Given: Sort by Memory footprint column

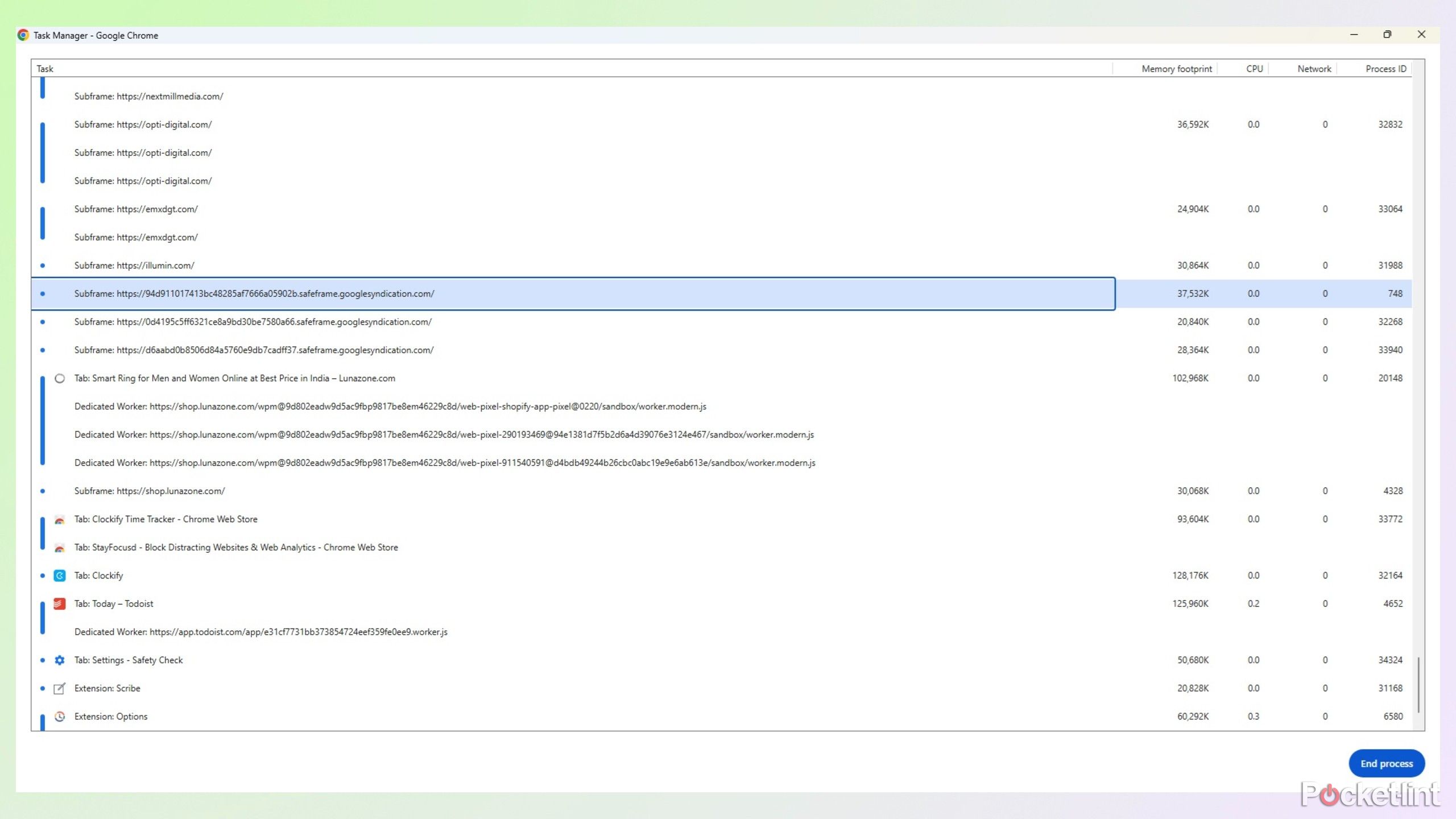Looking at the screenshot, I should coord(1176,69).
